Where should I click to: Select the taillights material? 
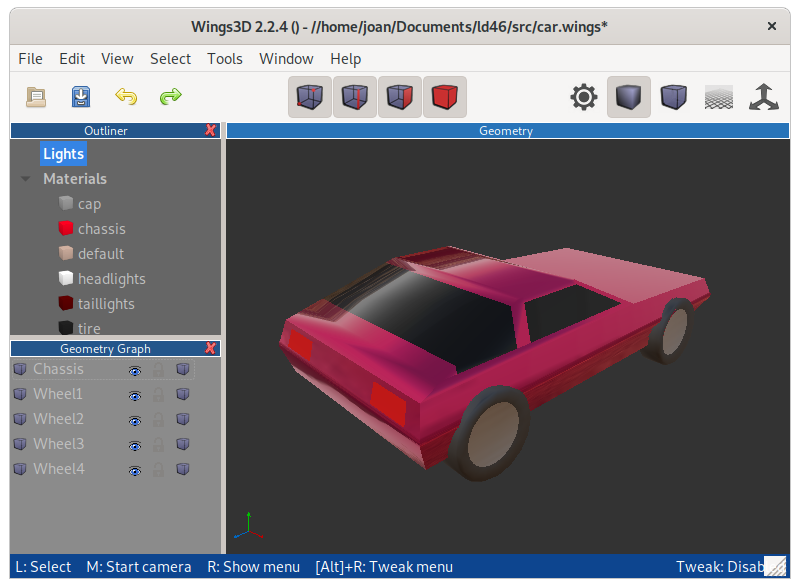(106, 304)
